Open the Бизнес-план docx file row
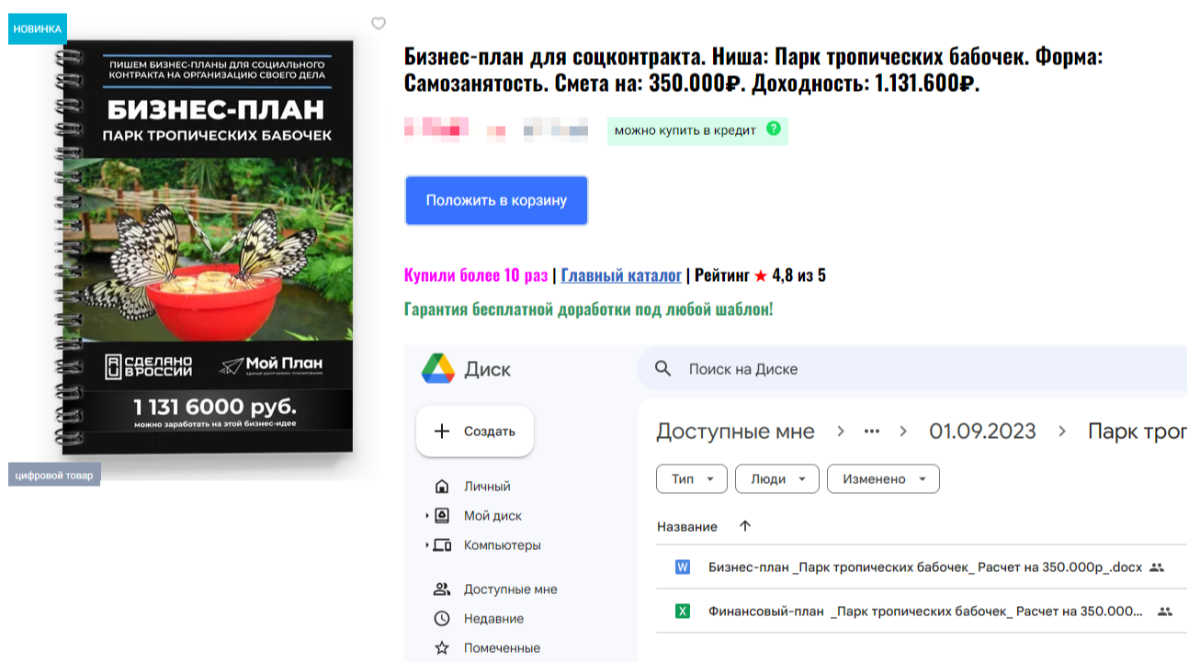Image resolution: width=1200 pixels, height=662 pixels. 922,567
